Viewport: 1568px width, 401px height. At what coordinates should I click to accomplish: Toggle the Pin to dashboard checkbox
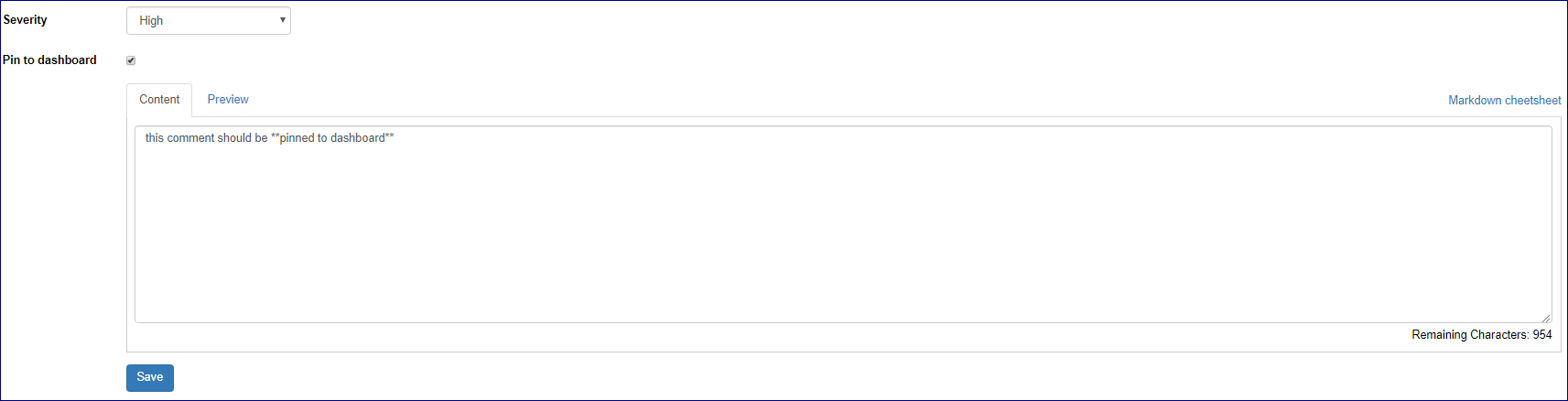[131, 60]
